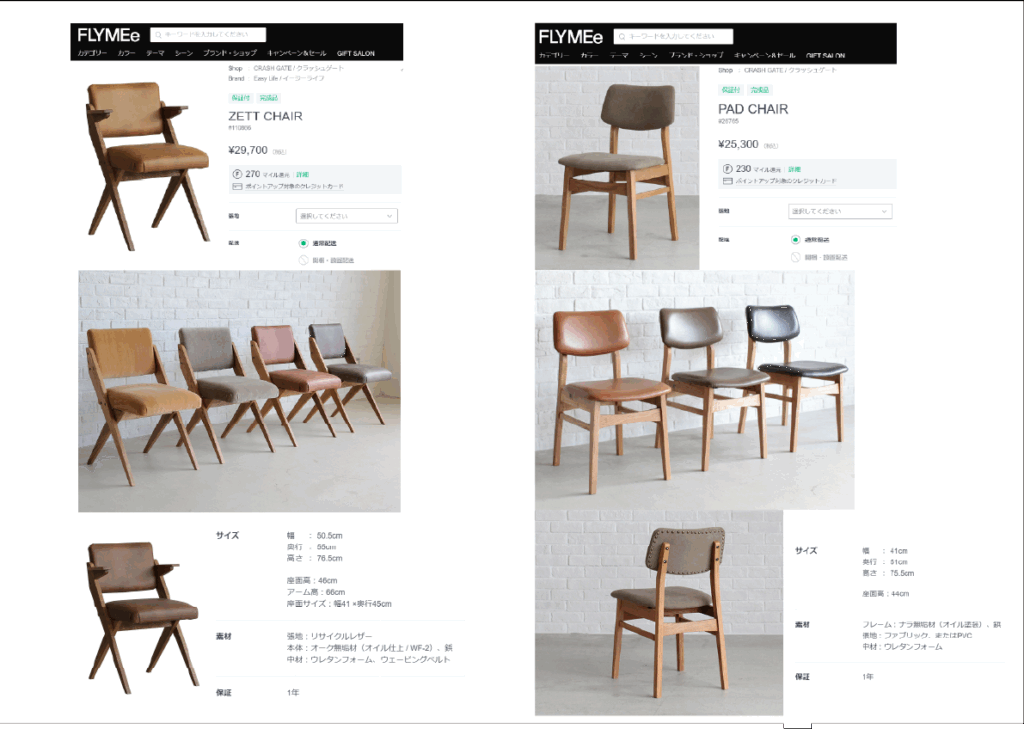Open the option dropdown on ZETT CHAIR page
This screenshot has width=1024, height=729.
pyautogui.click(x=347, y=216)
